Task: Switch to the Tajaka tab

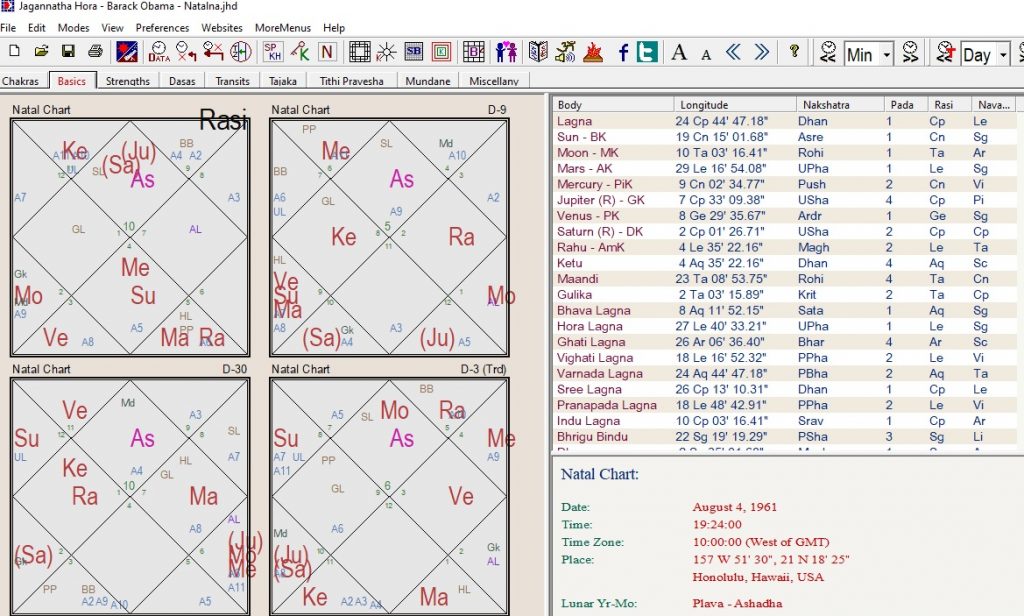Action: [x=283, y=81]
